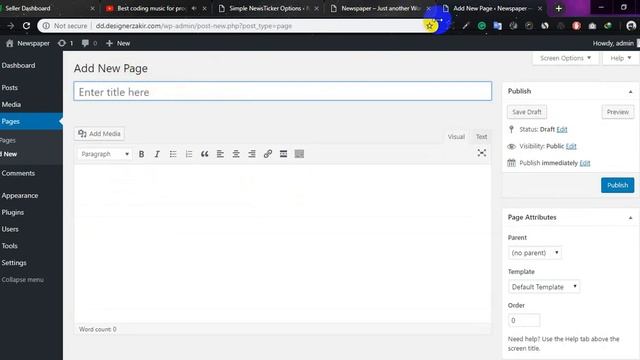The image size is (640, 360).
Task: Align text left
Action: tap(220, 154)
